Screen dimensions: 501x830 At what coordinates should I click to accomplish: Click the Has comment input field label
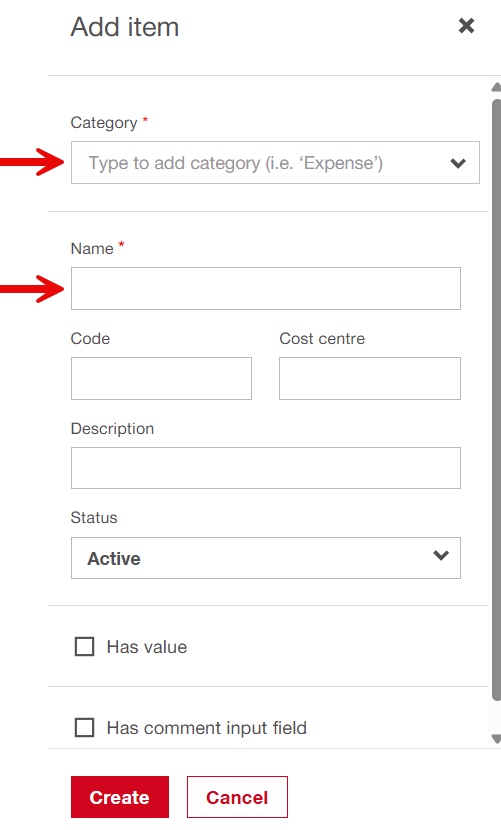click(x=207, y=728)
